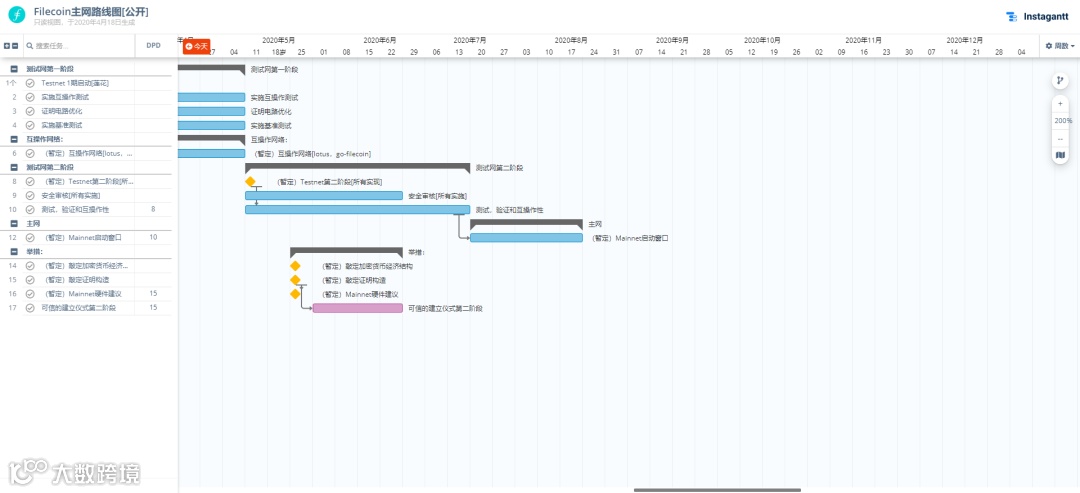Click the 测试网第二阶段 group title in list
This screenshot has height=493, width=1080.
pos(50,167)
